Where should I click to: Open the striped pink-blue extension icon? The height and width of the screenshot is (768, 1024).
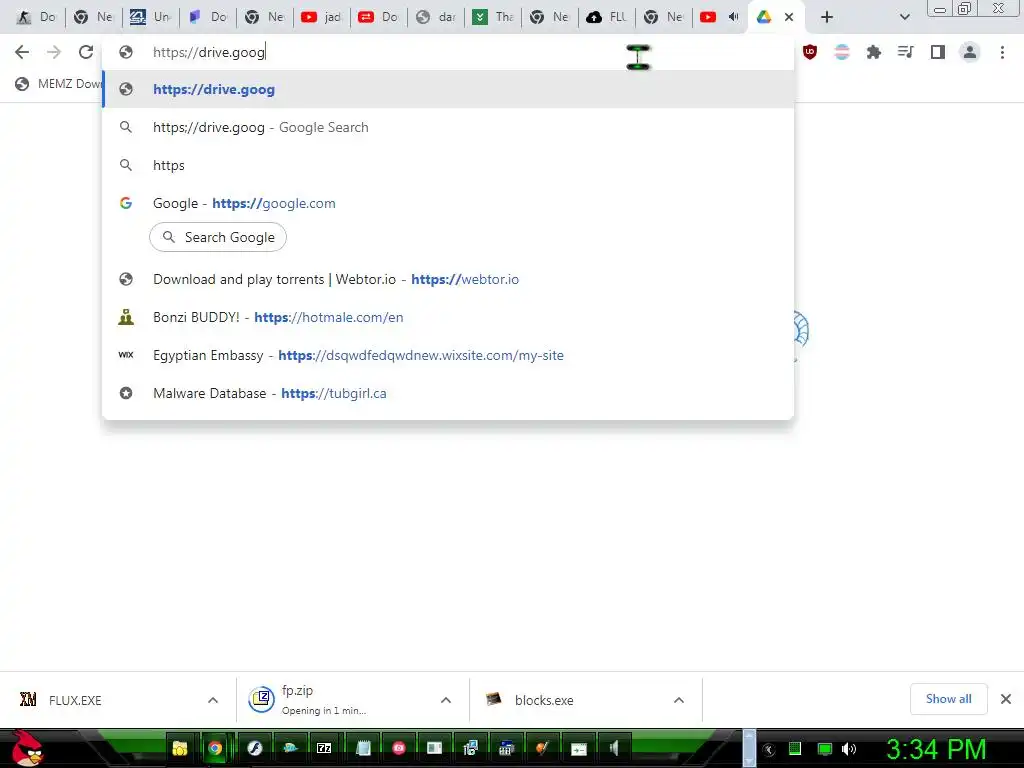[842, 52]
